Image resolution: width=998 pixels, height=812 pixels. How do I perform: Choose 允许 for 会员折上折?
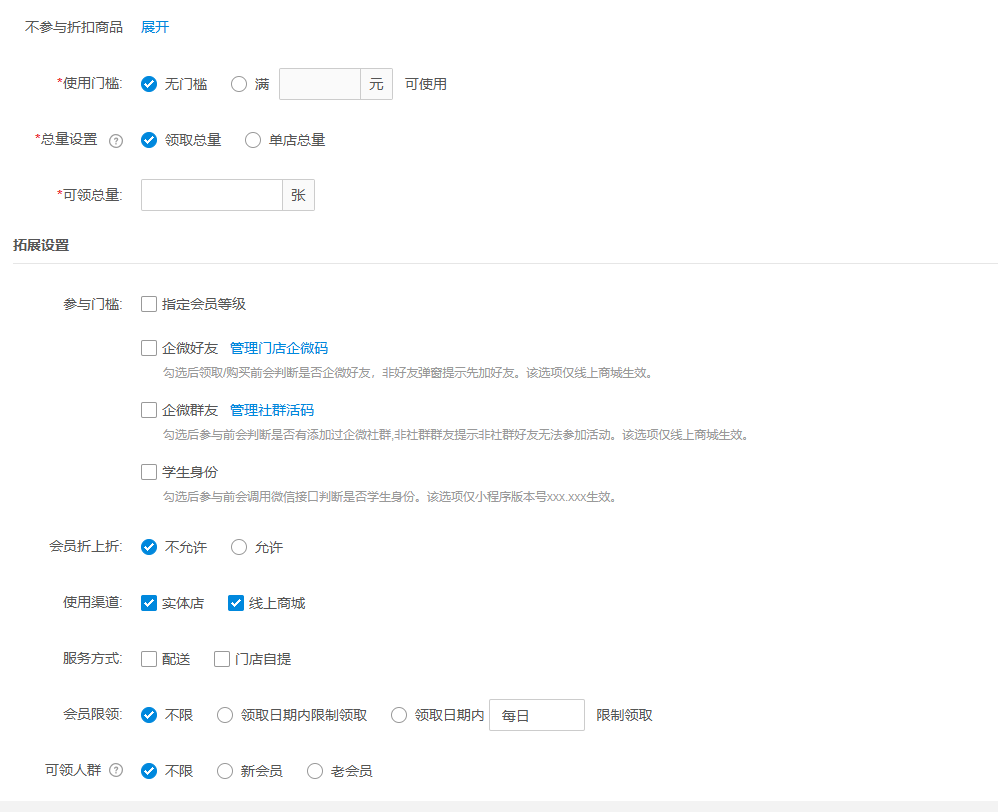(236, 547)
